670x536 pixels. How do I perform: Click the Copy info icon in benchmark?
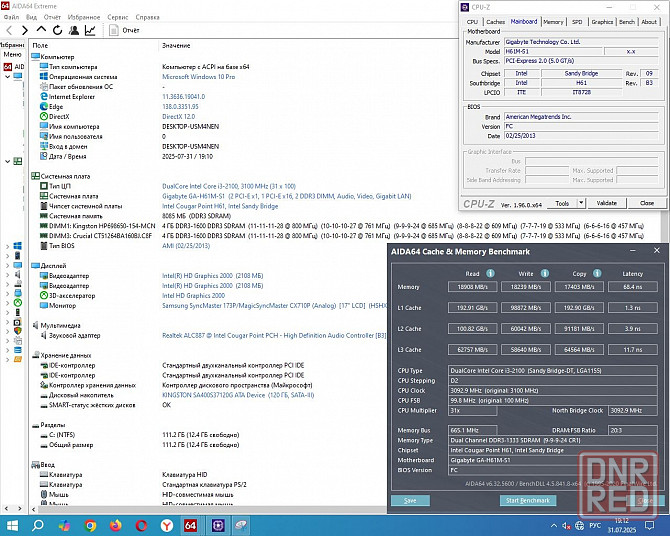597,273
